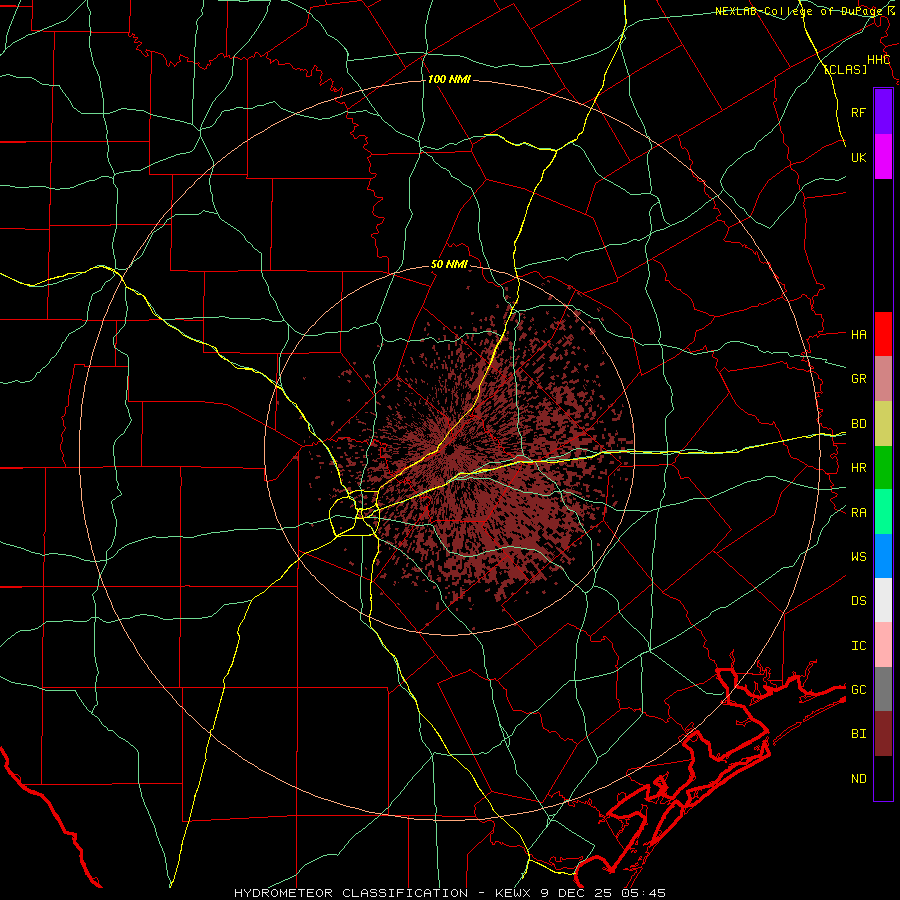Screen dimensions: 900x900
Task: Click the [CLAS] units label
Action: [x=845, y=69]
